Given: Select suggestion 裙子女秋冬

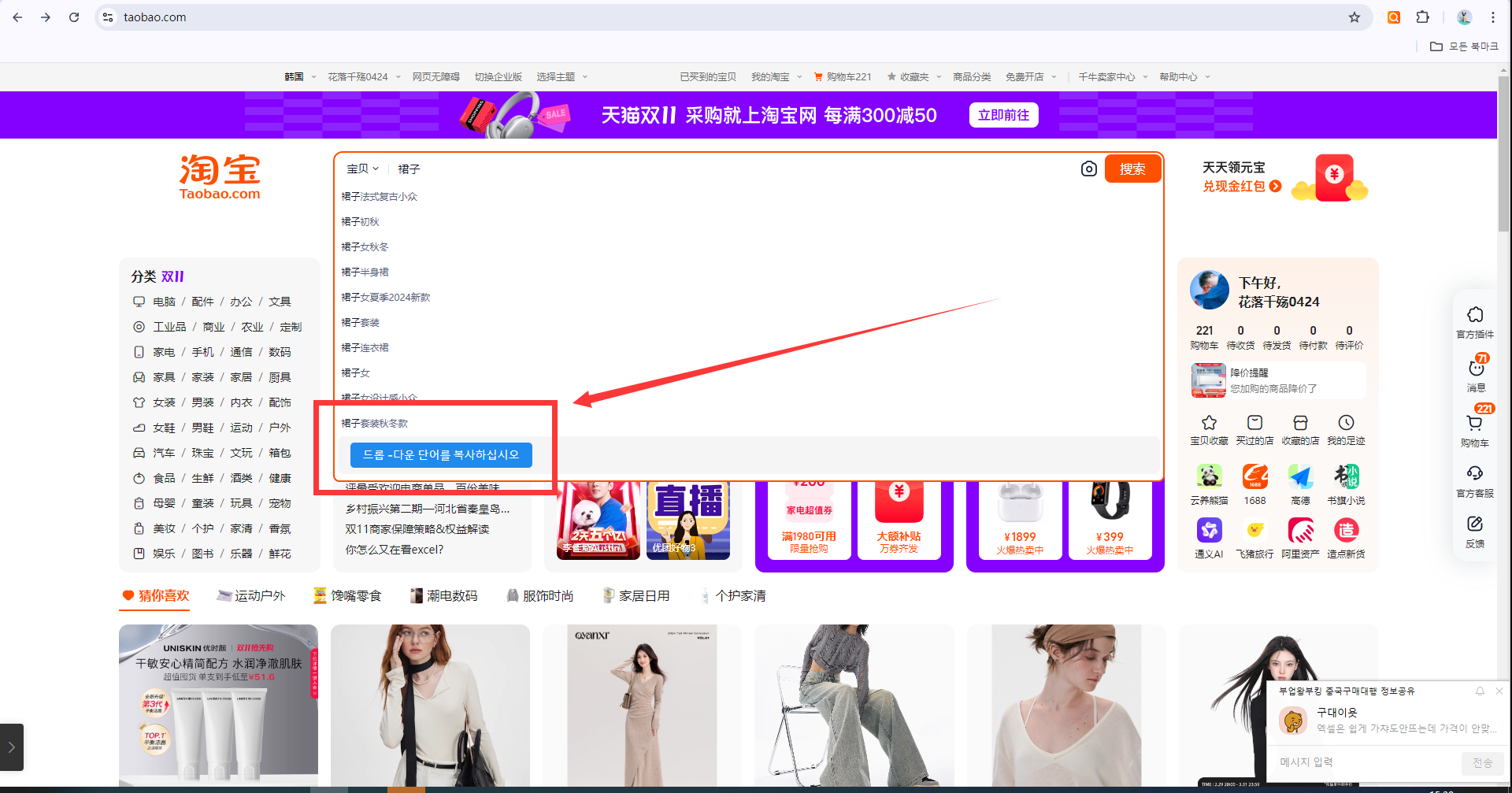Looking at the screenshot, I should tap(365, 246).
